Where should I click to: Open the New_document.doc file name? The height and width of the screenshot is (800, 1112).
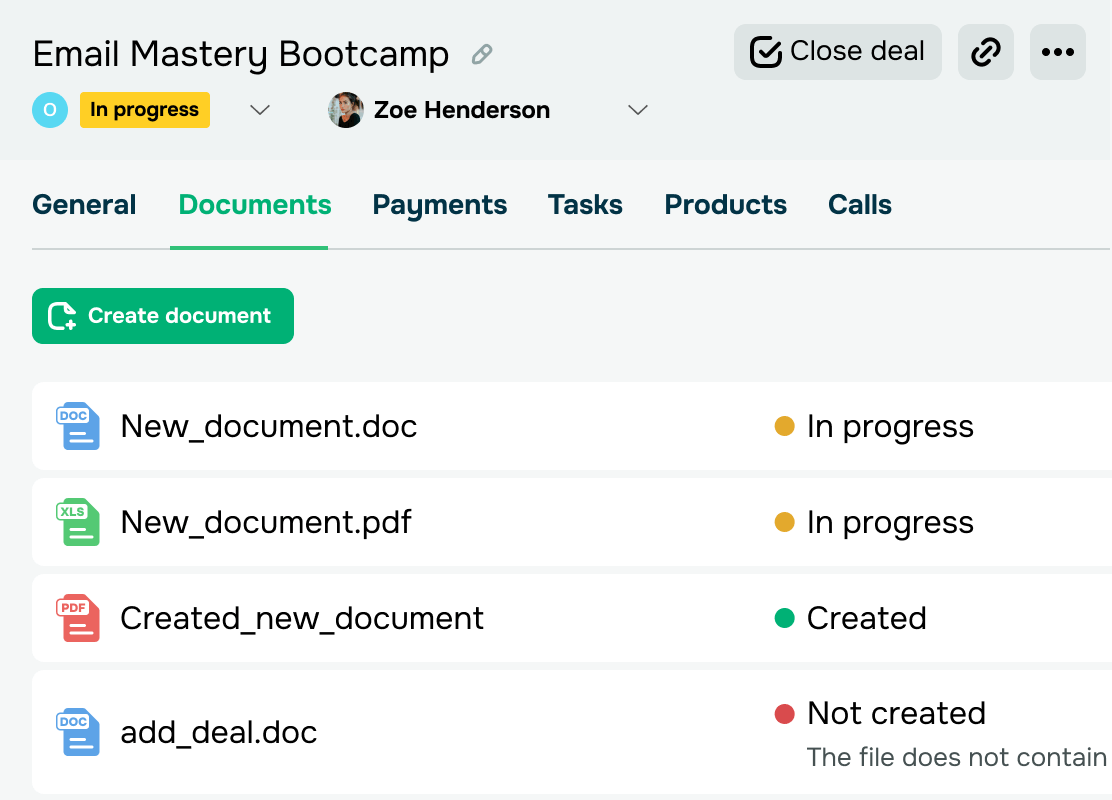269,426
